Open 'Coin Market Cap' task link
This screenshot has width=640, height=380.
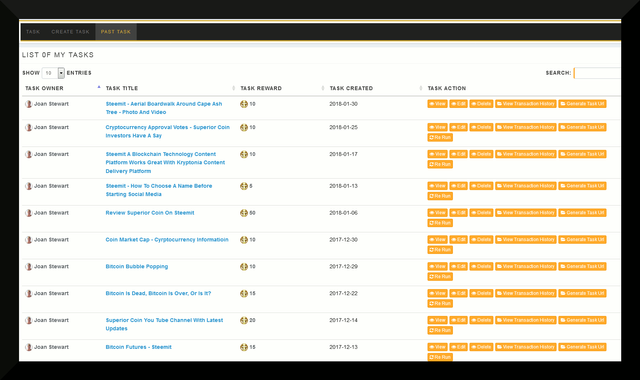(x=167, y=240)
